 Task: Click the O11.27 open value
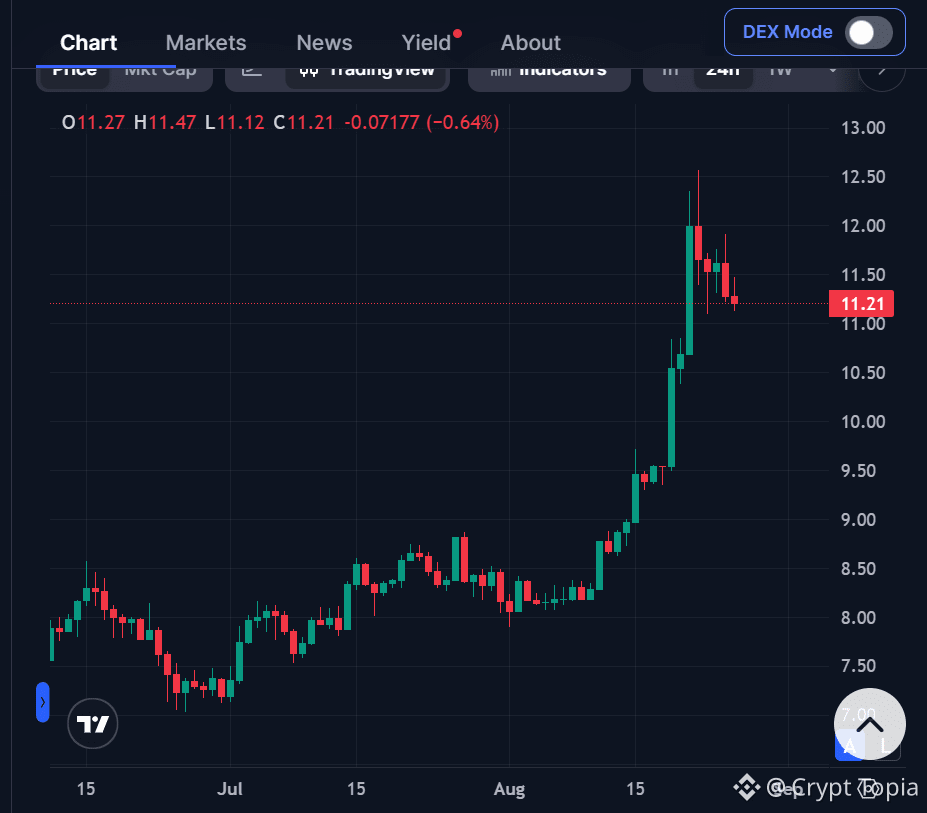93,122
